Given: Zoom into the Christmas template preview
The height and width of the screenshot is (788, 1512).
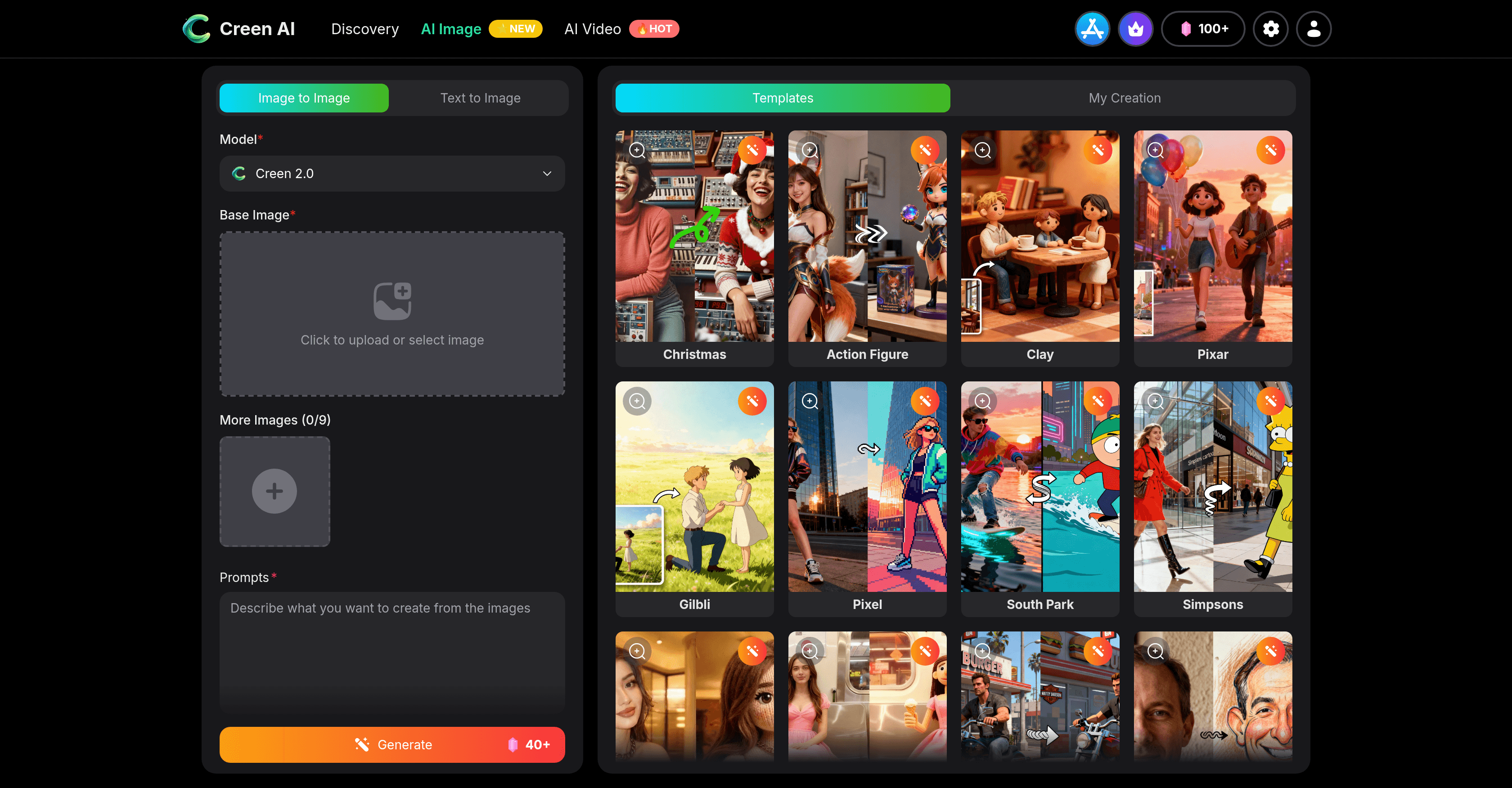Looking at the screenshot, I should tap(637, 150).
